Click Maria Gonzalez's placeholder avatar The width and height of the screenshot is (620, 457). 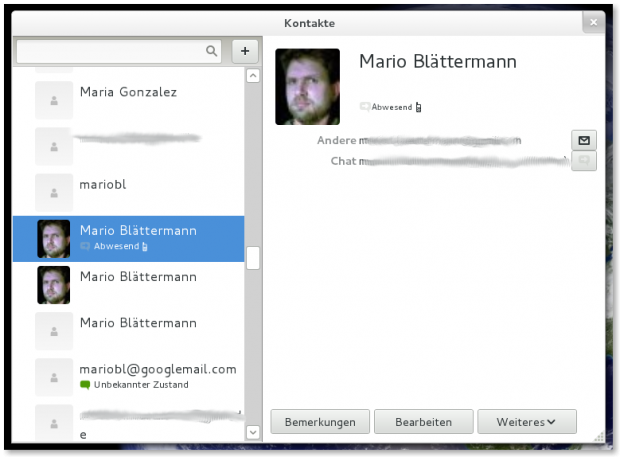54,100
